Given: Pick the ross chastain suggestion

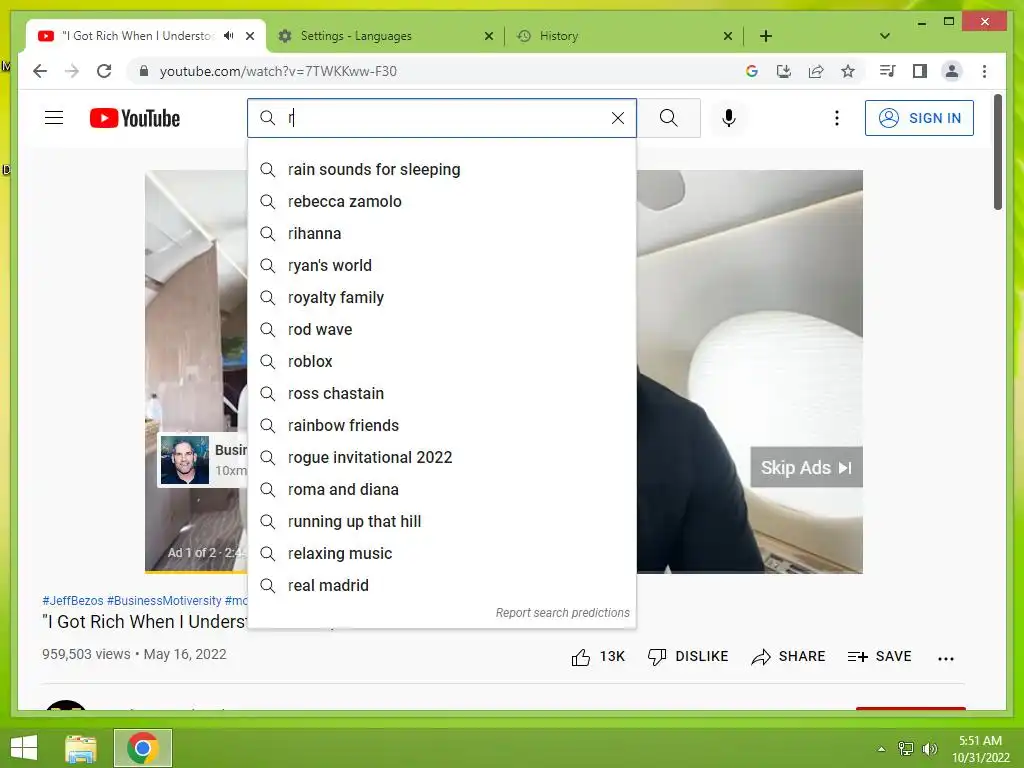Looking at the screenshot, I should [442, 394].
